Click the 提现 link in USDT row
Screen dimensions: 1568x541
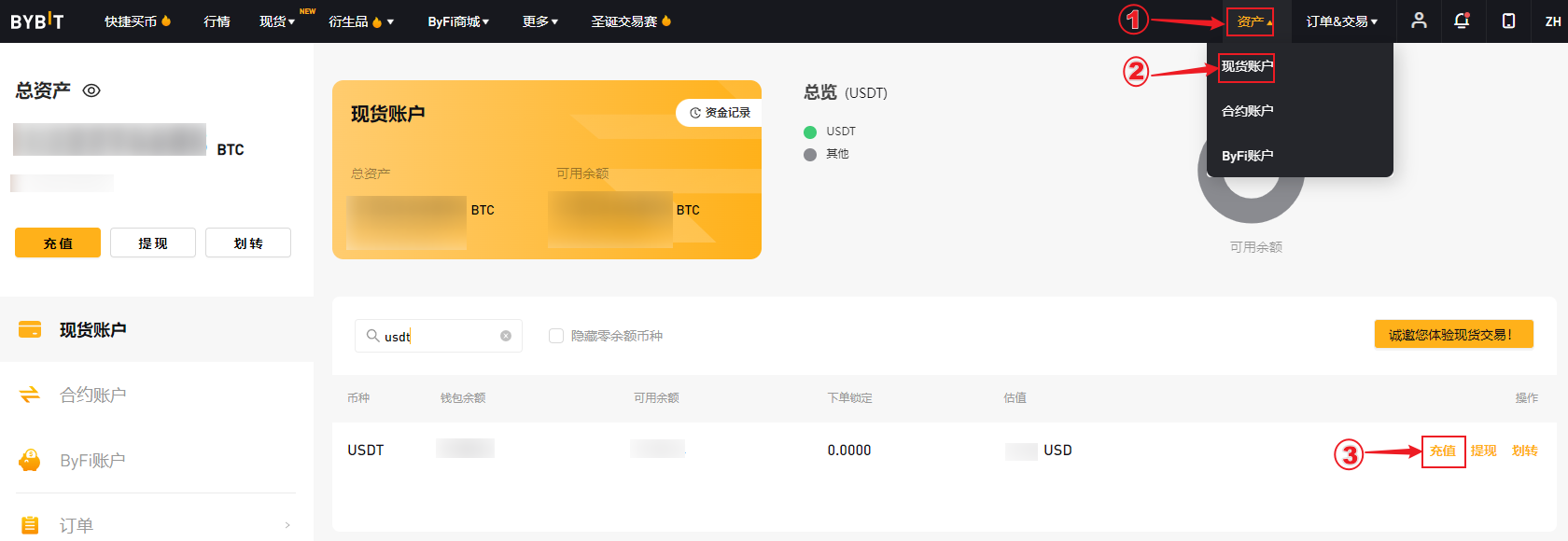1483,451
